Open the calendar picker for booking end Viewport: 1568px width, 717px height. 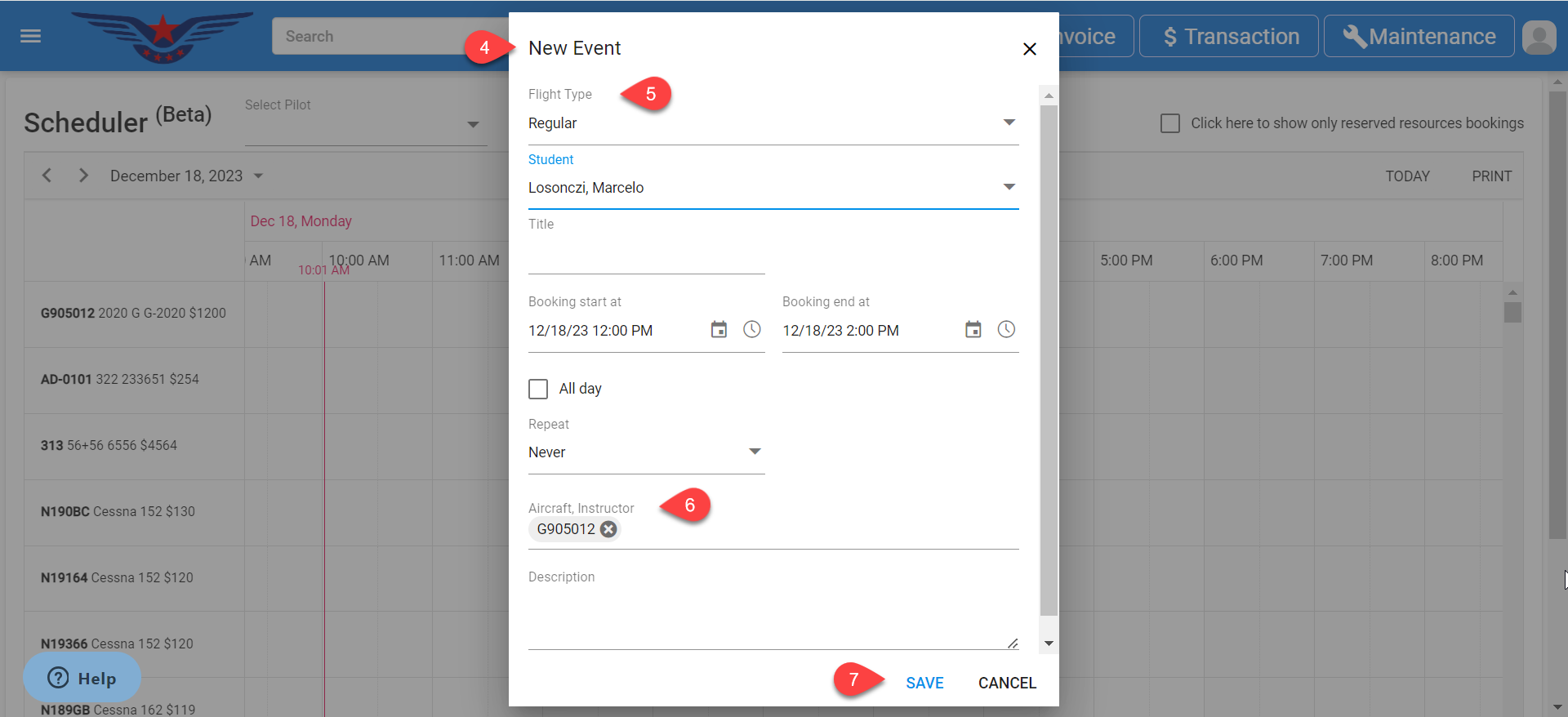coord(973,330)
